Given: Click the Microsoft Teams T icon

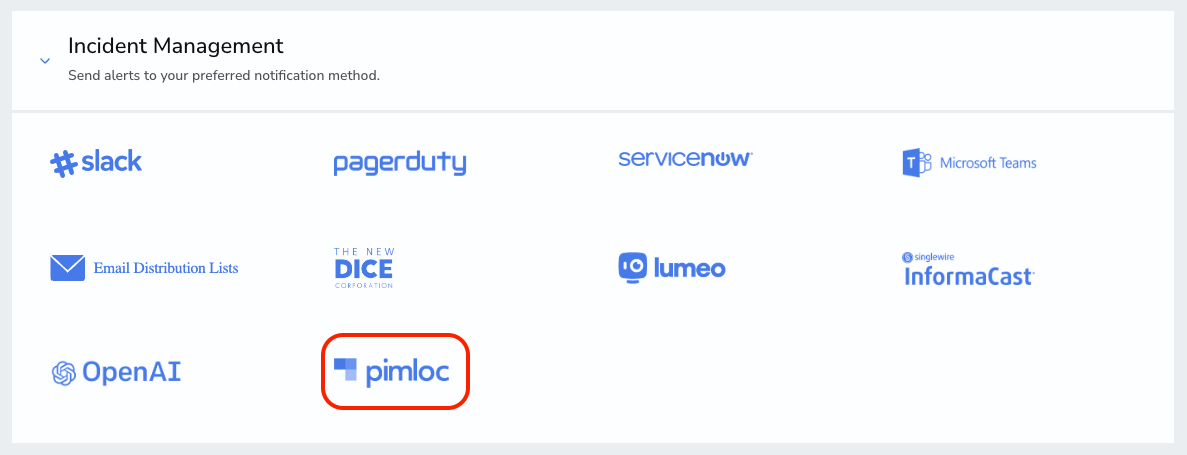Looking at the screenshot, I should click(x=916, y=163).
